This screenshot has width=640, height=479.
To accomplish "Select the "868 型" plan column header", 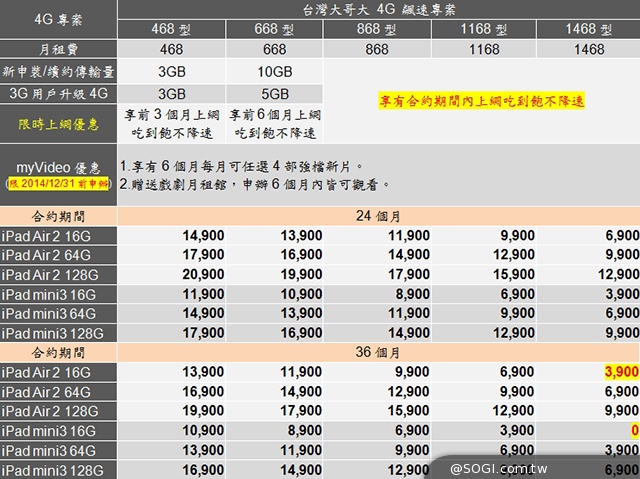I will click(x=376, y=29).
